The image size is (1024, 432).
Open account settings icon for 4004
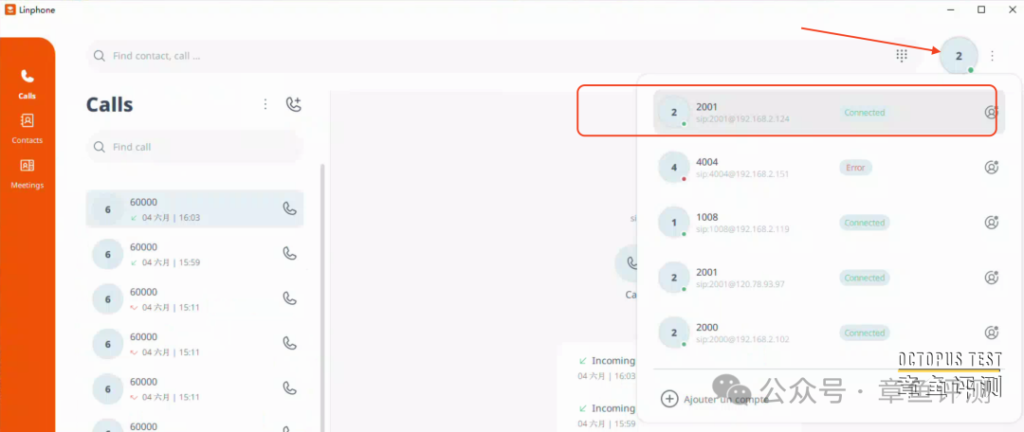(991, 168)
